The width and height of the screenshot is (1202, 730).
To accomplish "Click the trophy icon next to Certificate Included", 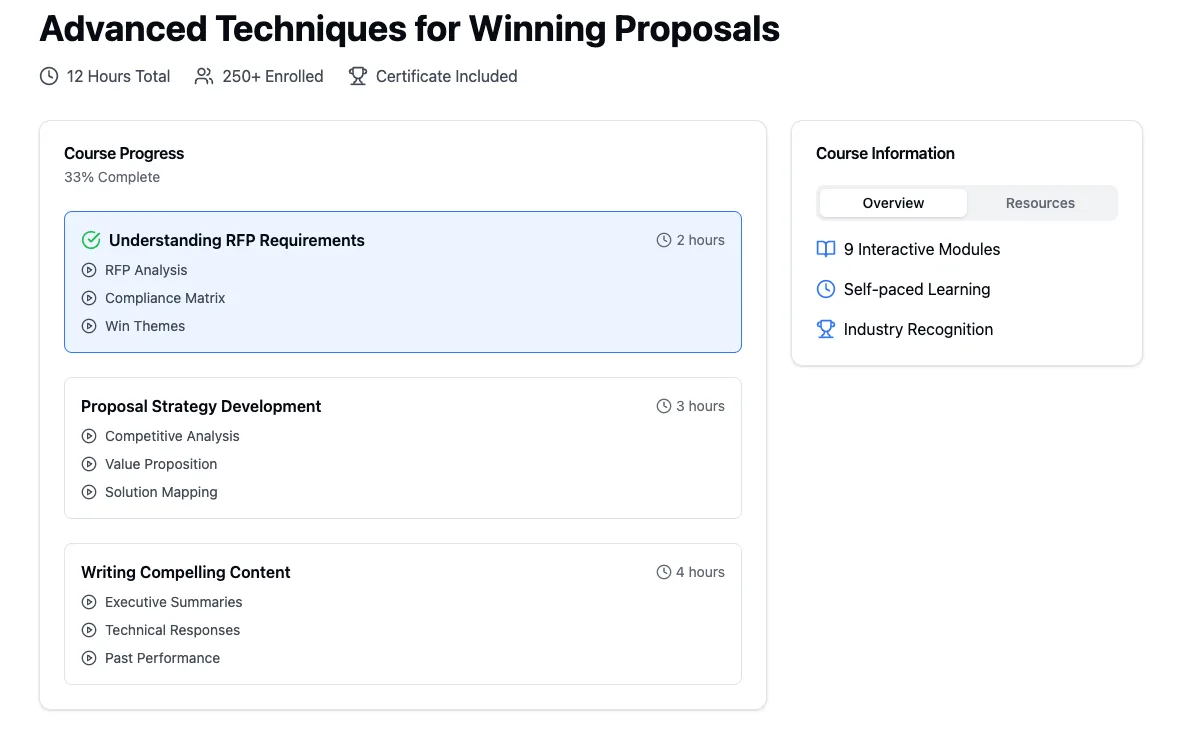I will pos(358,76).
